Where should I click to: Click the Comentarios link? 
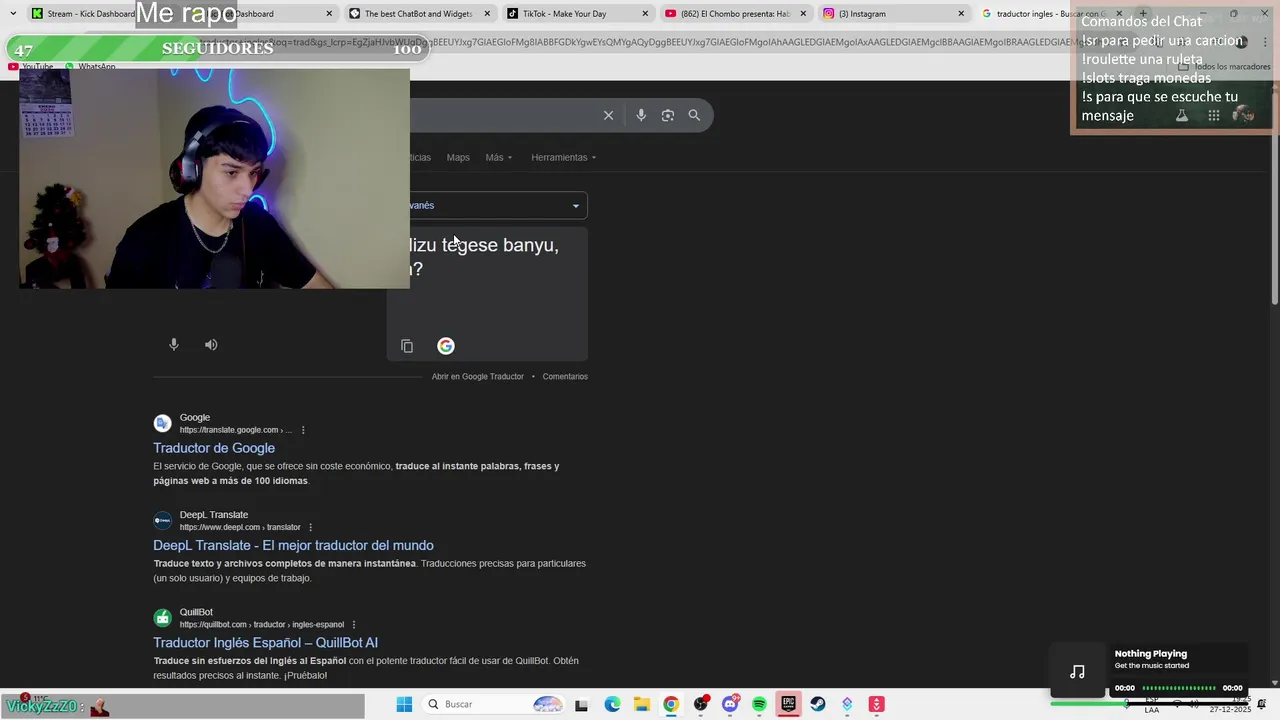565,376
